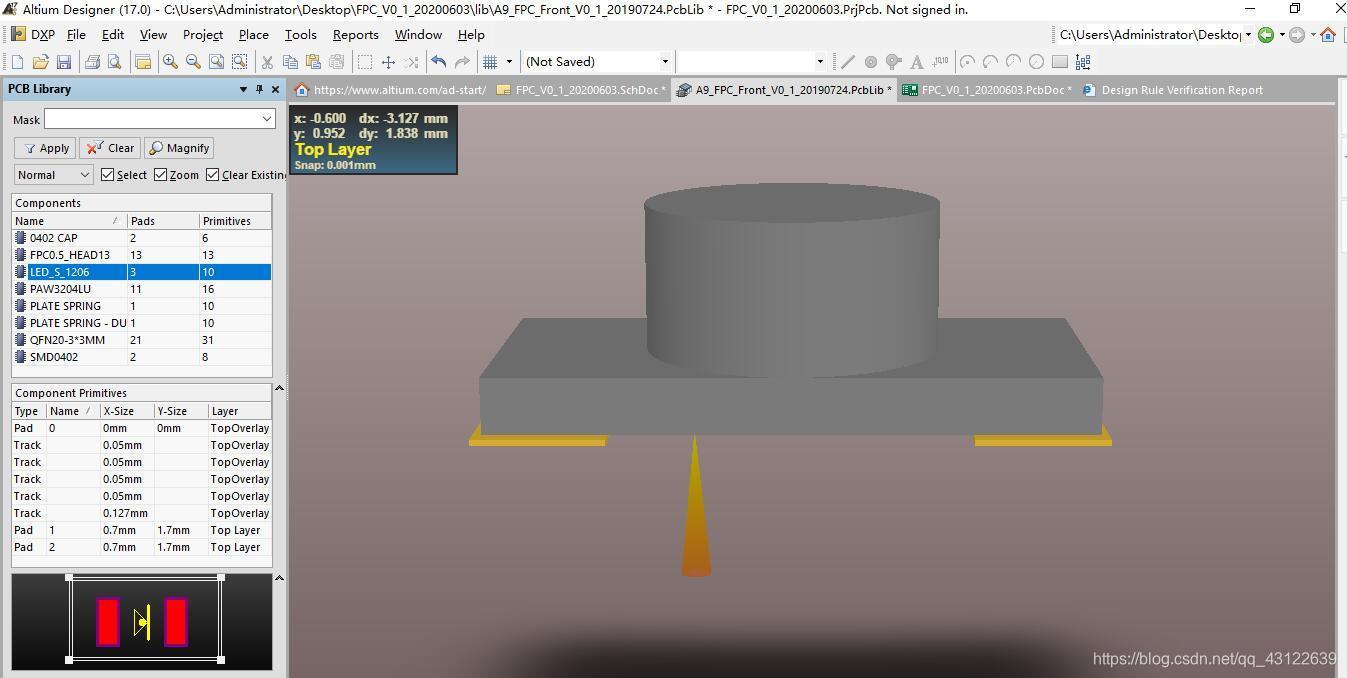
Task: Click the Magnify button
Action: [179, 148]
